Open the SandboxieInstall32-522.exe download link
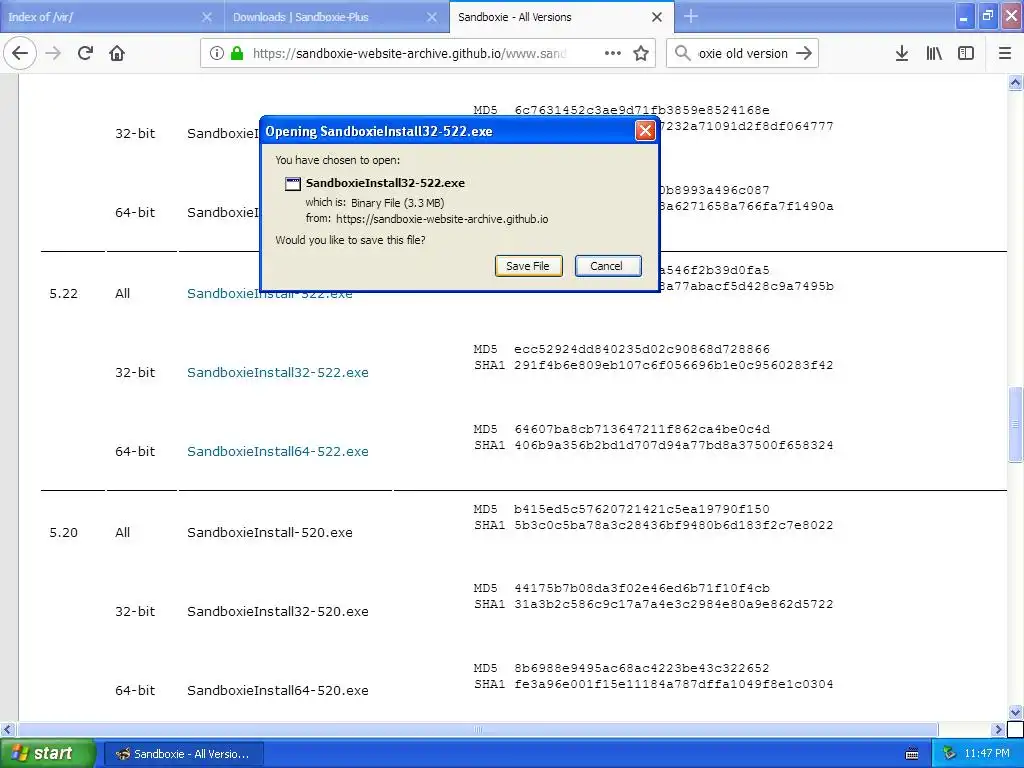This screenshot has width=1024, height=768. 278,372
